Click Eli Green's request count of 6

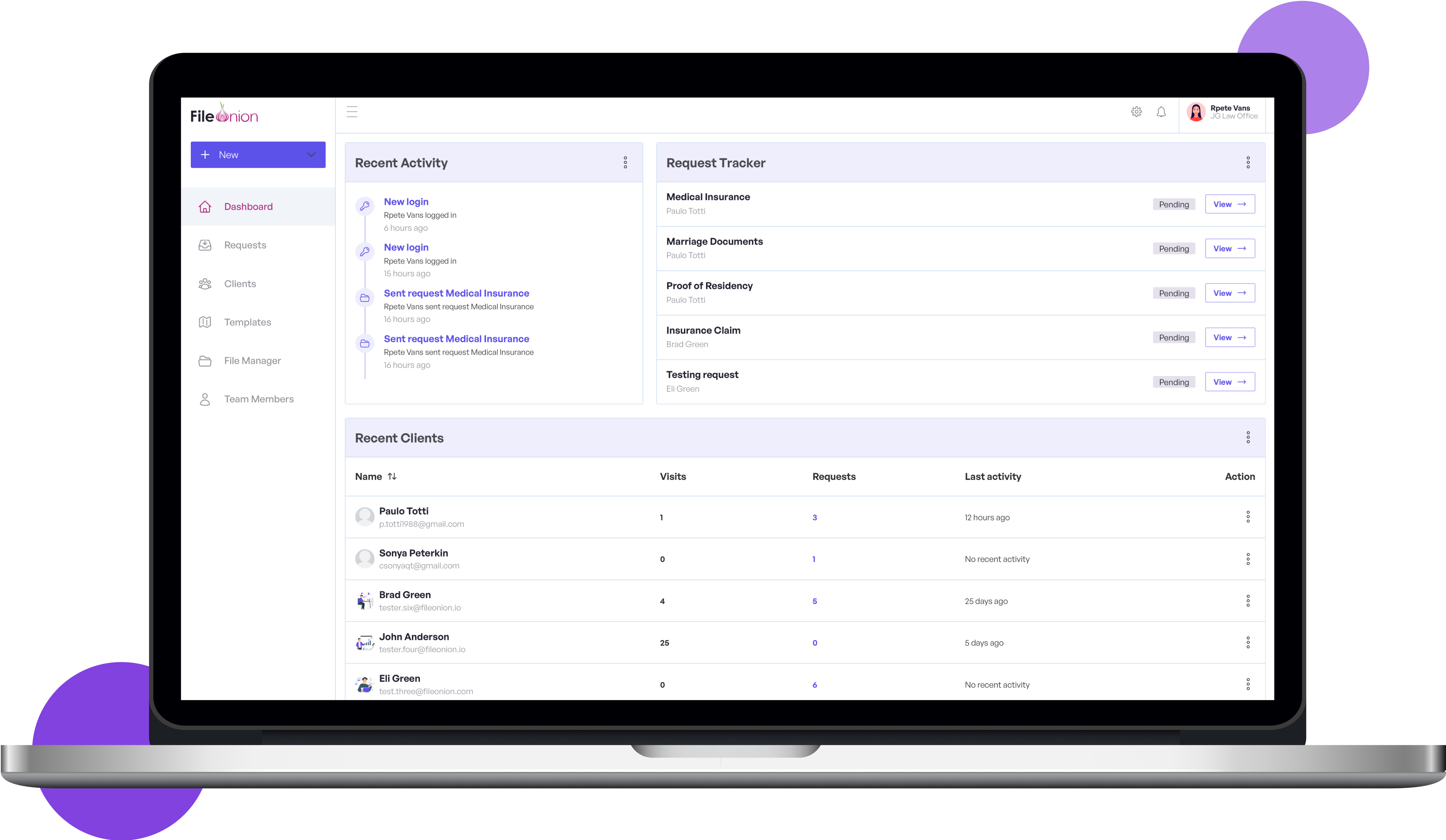click(x=814, y=685)
